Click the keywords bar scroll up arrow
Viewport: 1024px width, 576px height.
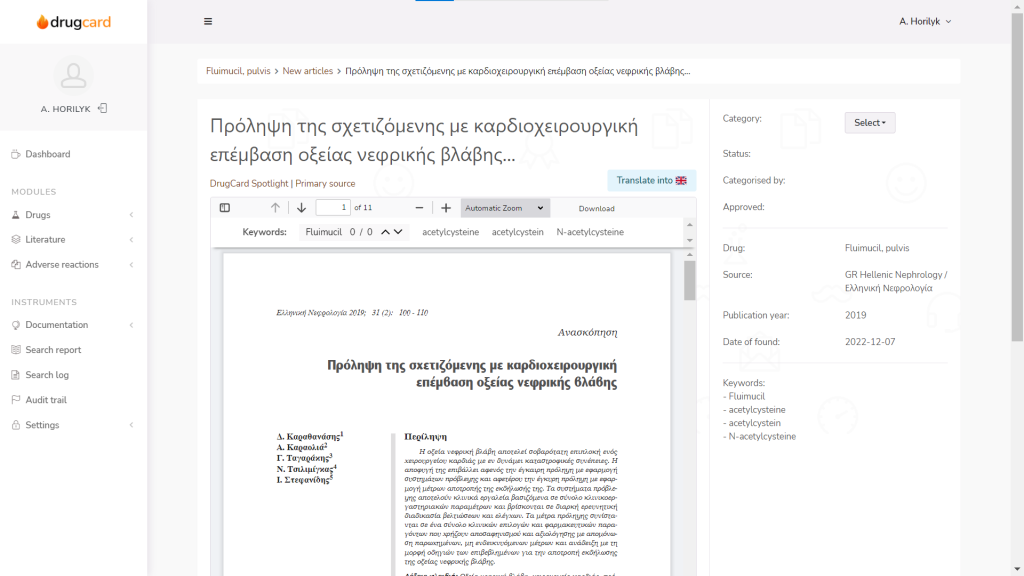point(690,225)
